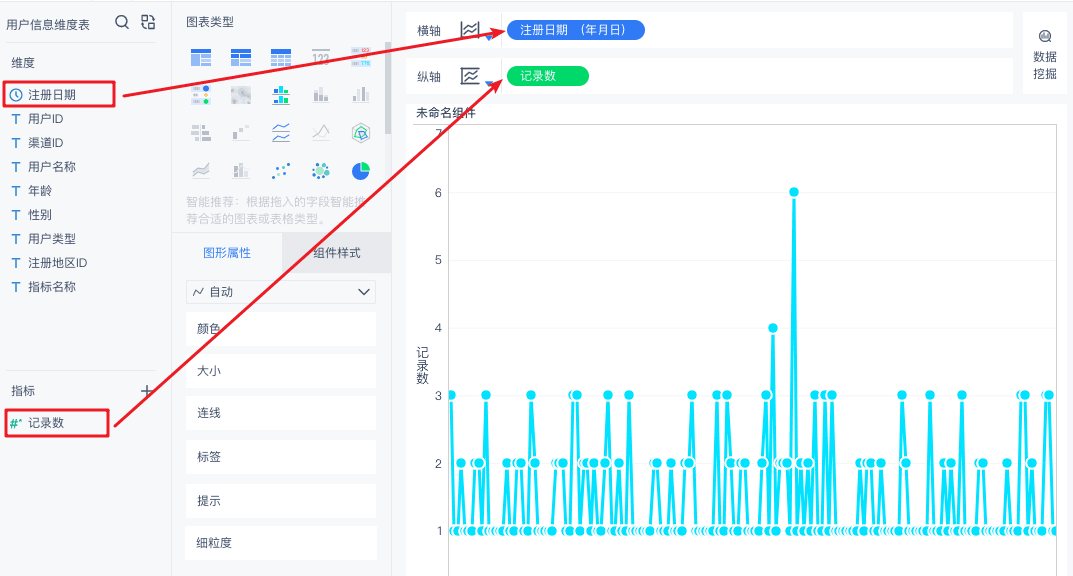
Task: Select the detail table chart type
Action: click(281, 57)
